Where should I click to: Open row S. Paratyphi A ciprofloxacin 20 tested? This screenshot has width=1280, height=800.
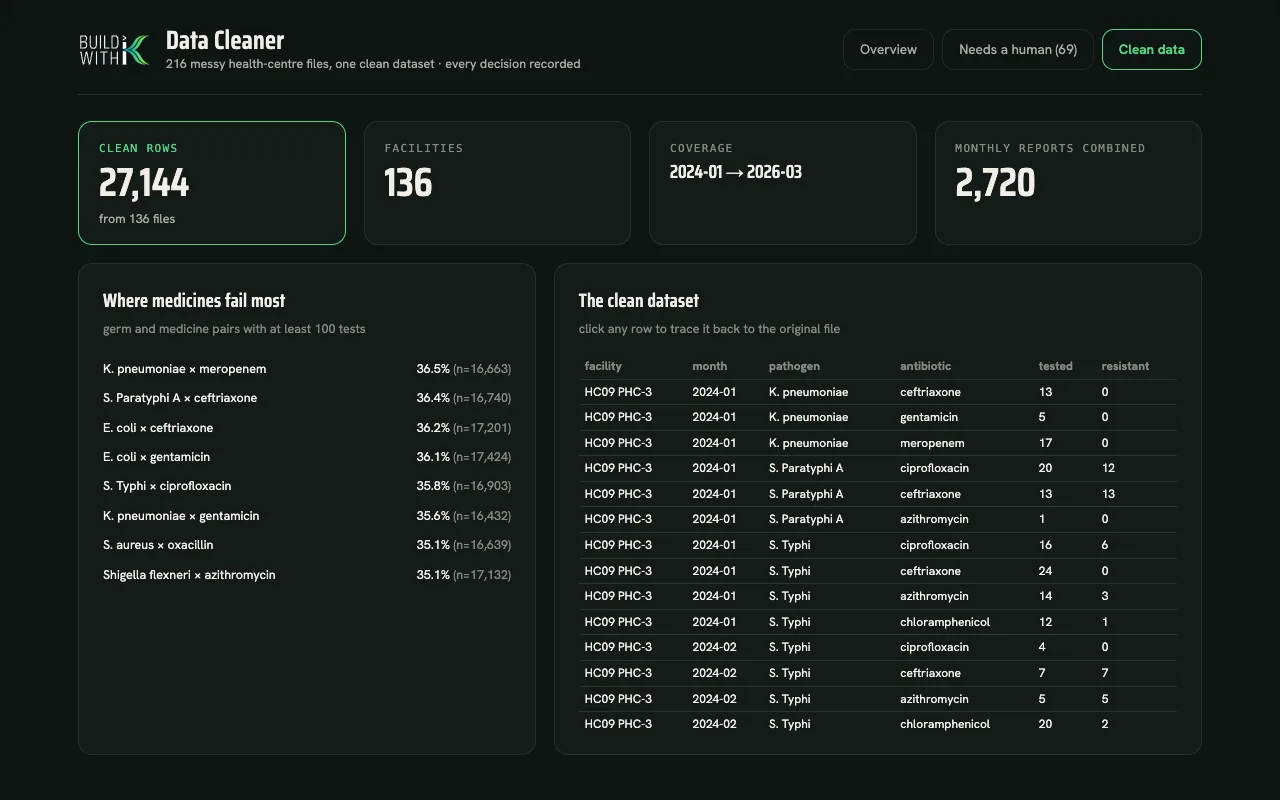(878, 468)
